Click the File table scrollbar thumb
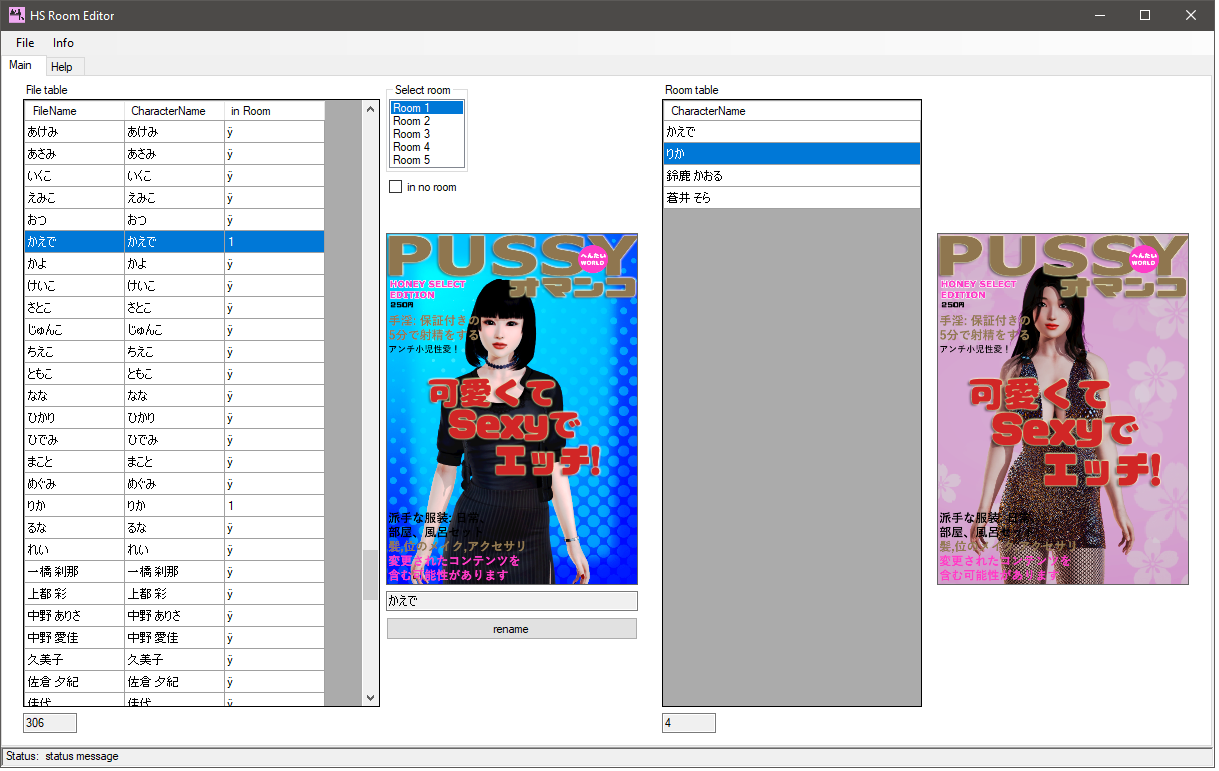 click(x=370, y=575)
